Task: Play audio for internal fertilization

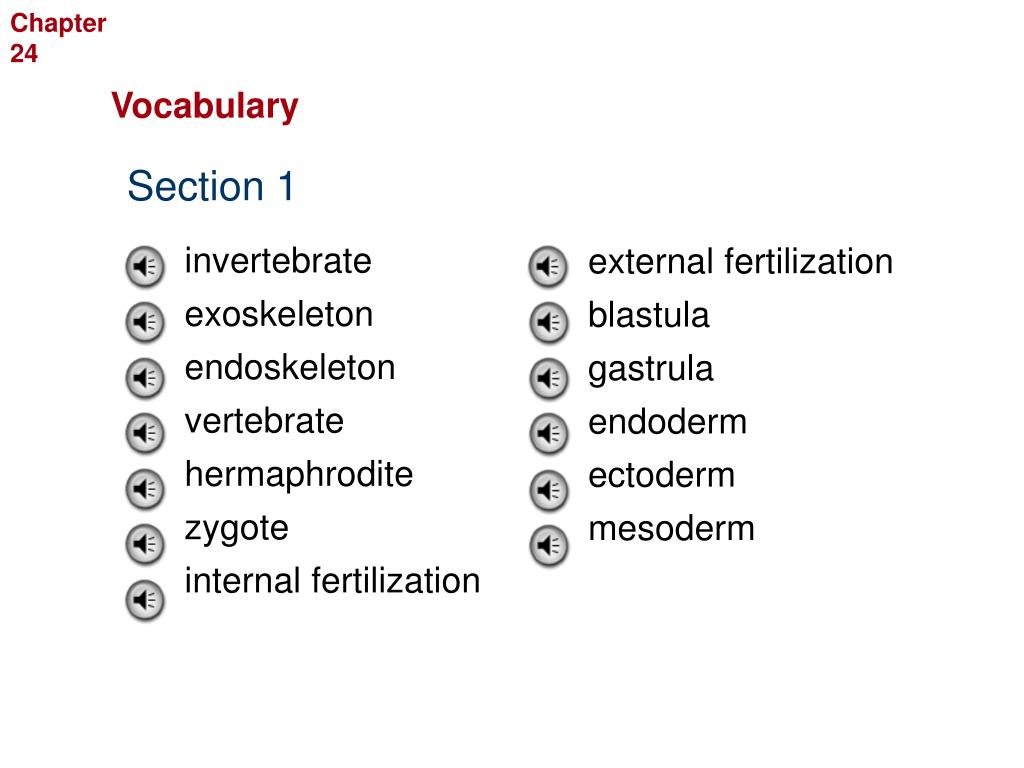Action: 144,600
